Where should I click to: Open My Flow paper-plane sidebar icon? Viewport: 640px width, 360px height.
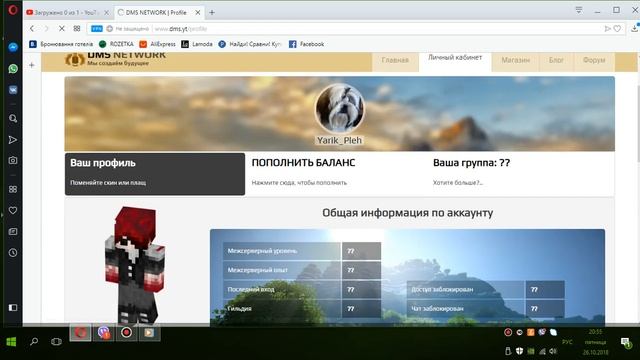coord(13,140)
